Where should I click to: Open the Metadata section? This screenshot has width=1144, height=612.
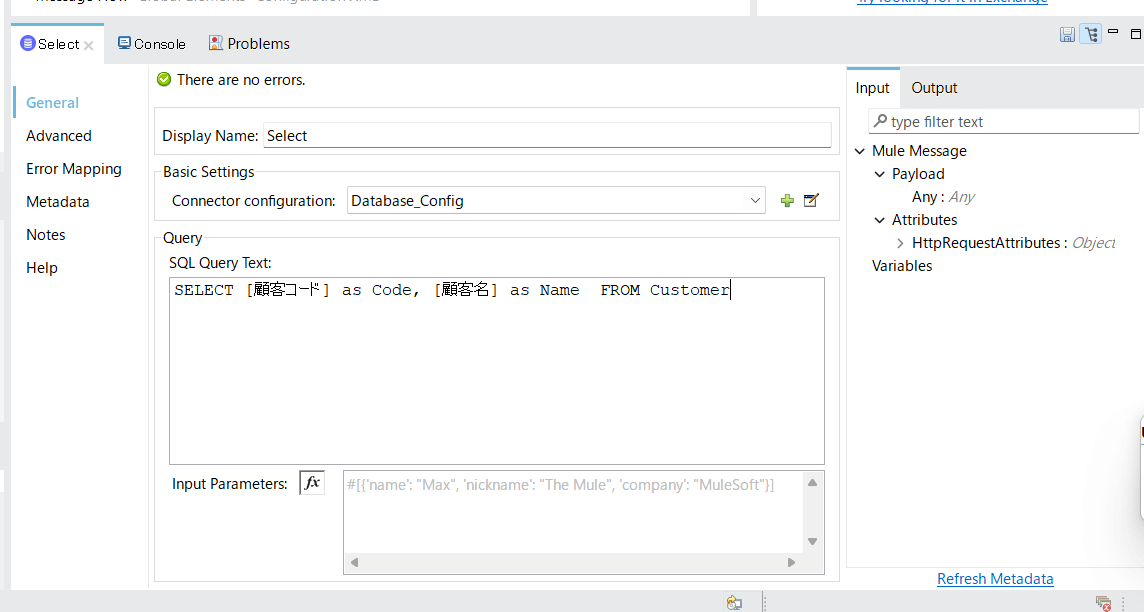(x=58, y=201)
